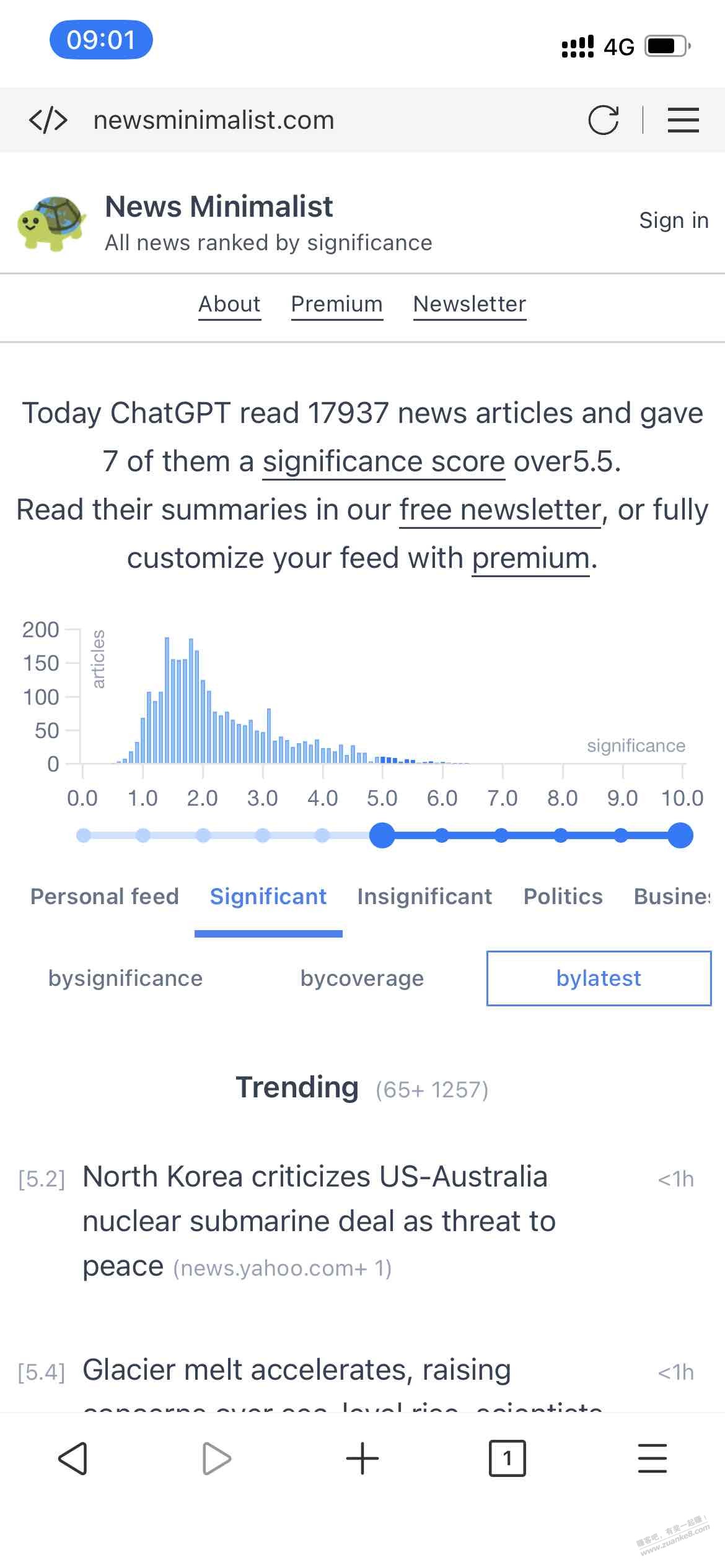Click the large slider handle at 5.0
725x1568 pixels.
tap(382, 835)
